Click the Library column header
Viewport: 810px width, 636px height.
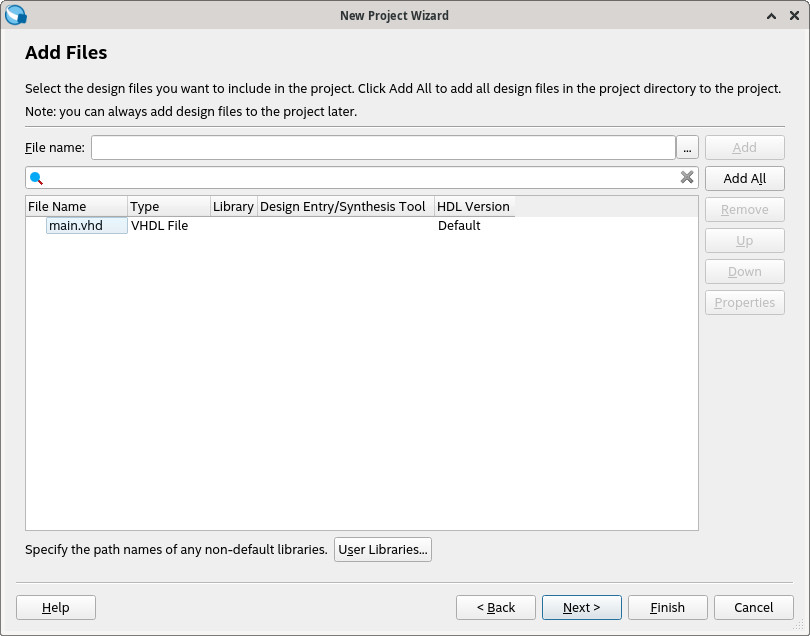pos(233,207)
